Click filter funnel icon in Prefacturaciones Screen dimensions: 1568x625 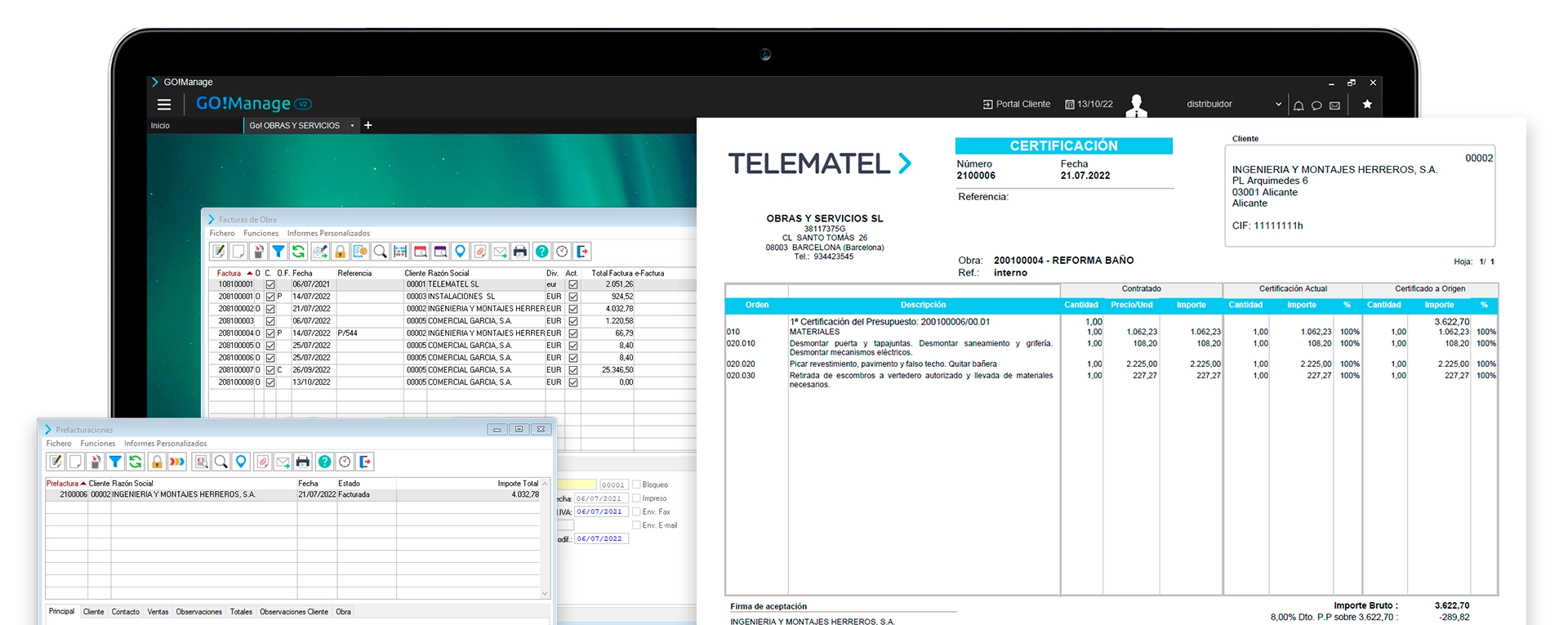115,462
